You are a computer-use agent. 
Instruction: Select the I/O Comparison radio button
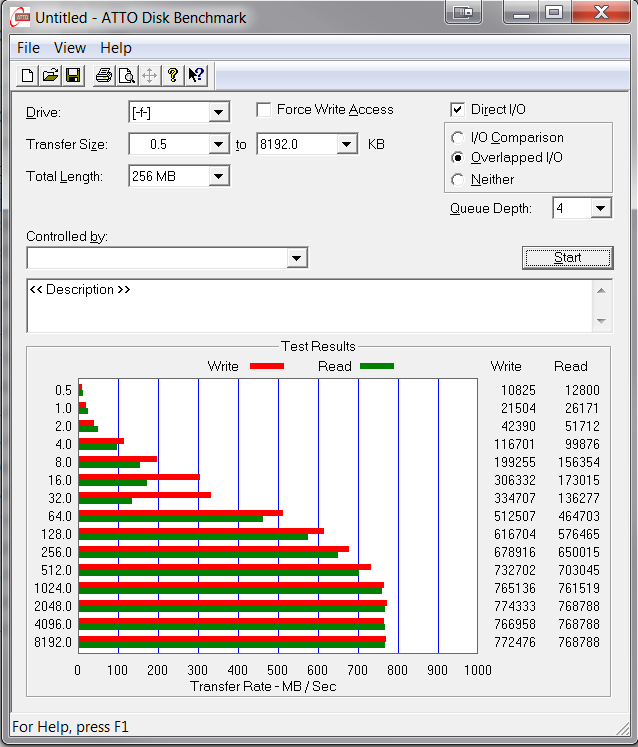click(x=458, y=138)
